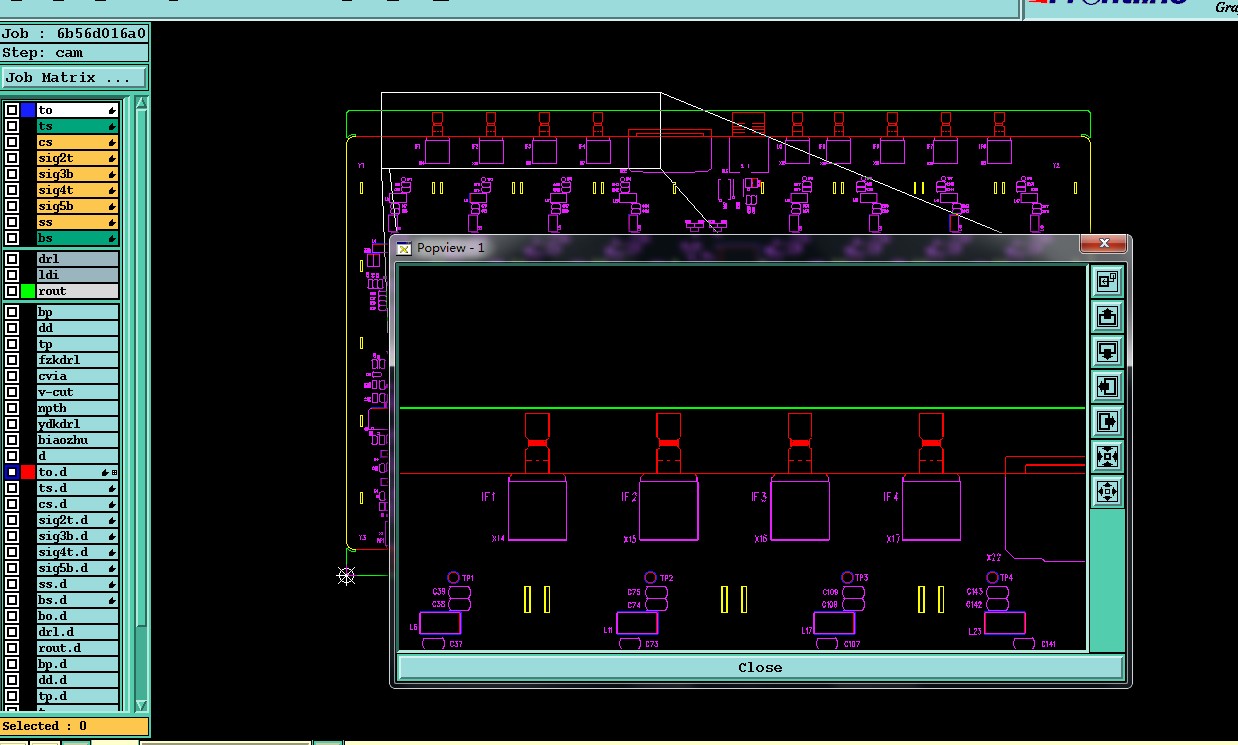
Task: Click the feature marker on the 'bs.d' layer
Action: pos(112,600)
